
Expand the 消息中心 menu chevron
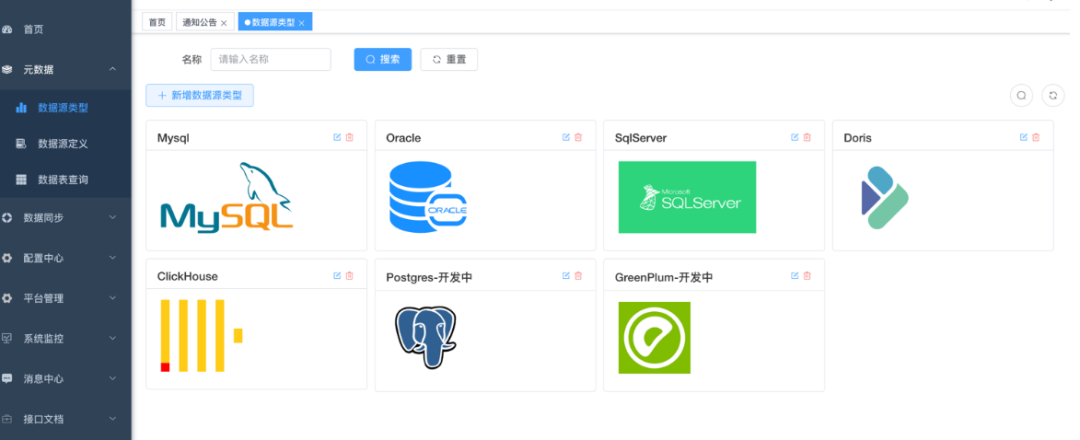112,378
